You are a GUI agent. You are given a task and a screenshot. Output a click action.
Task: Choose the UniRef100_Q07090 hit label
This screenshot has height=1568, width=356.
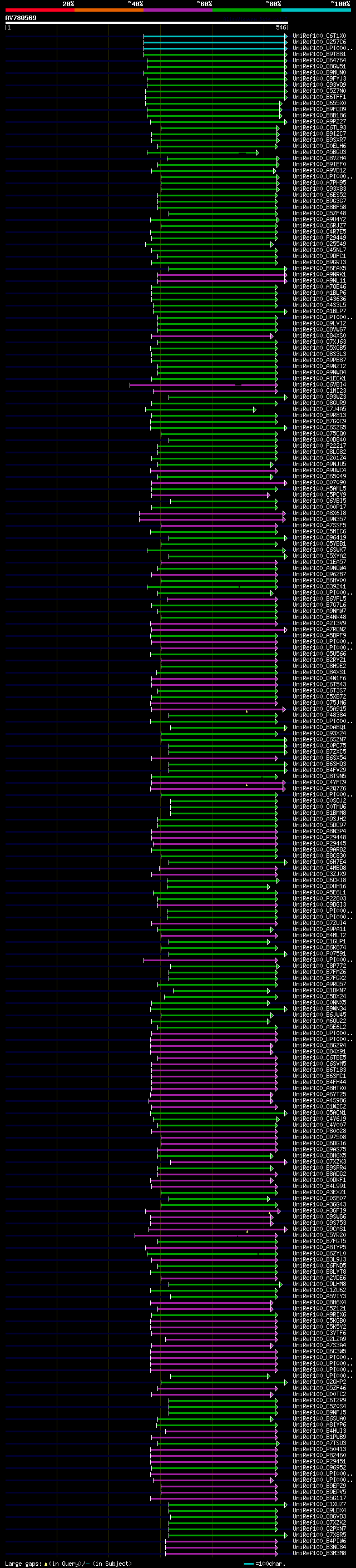319,483
